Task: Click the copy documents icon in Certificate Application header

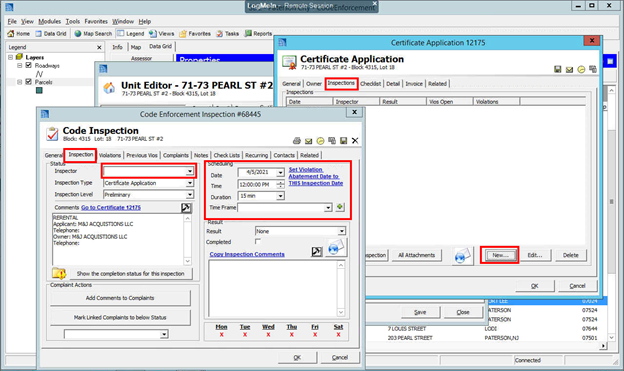Action: 593,69
